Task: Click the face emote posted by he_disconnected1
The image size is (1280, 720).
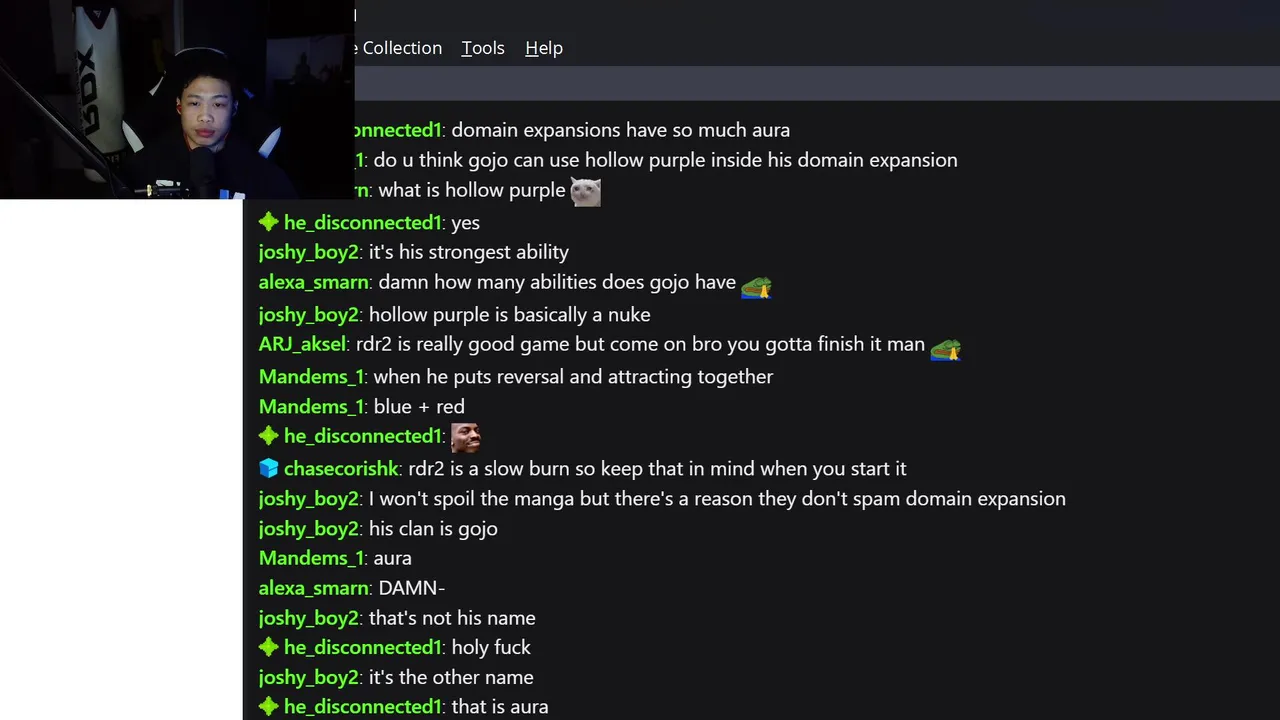Action: click(x=466, y=437)
